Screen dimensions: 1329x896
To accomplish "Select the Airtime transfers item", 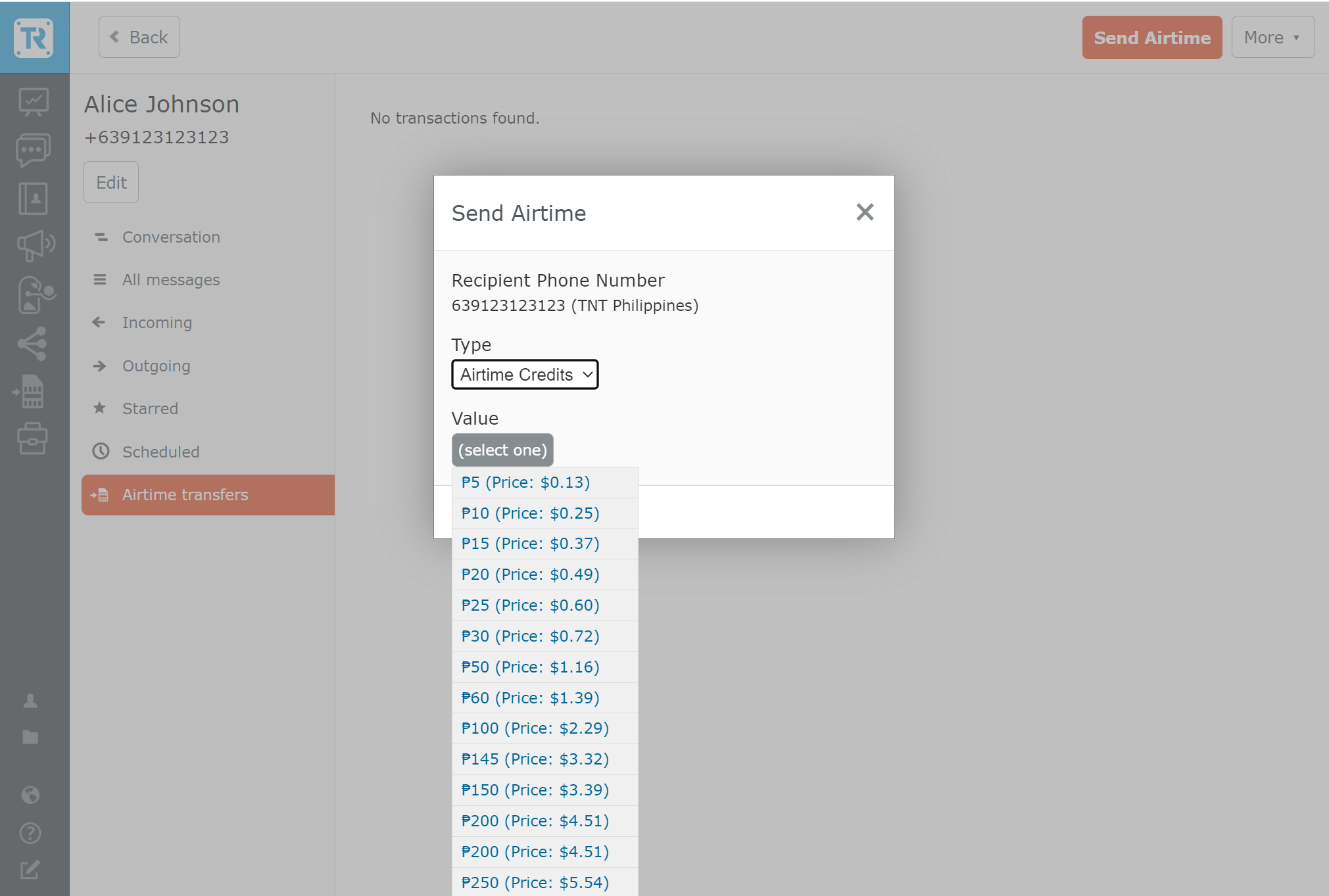I will (x=208, y=495).
